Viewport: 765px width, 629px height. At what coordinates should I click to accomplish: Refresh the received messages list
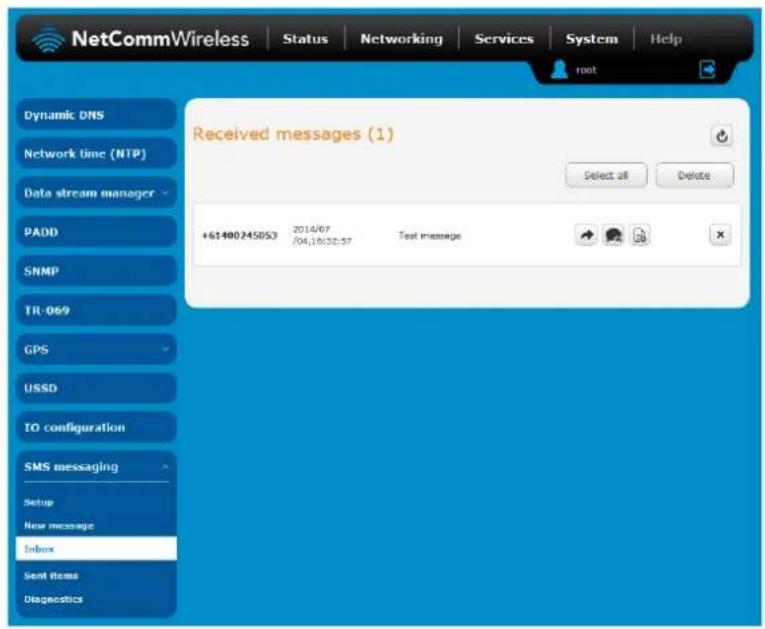[722, 136]
